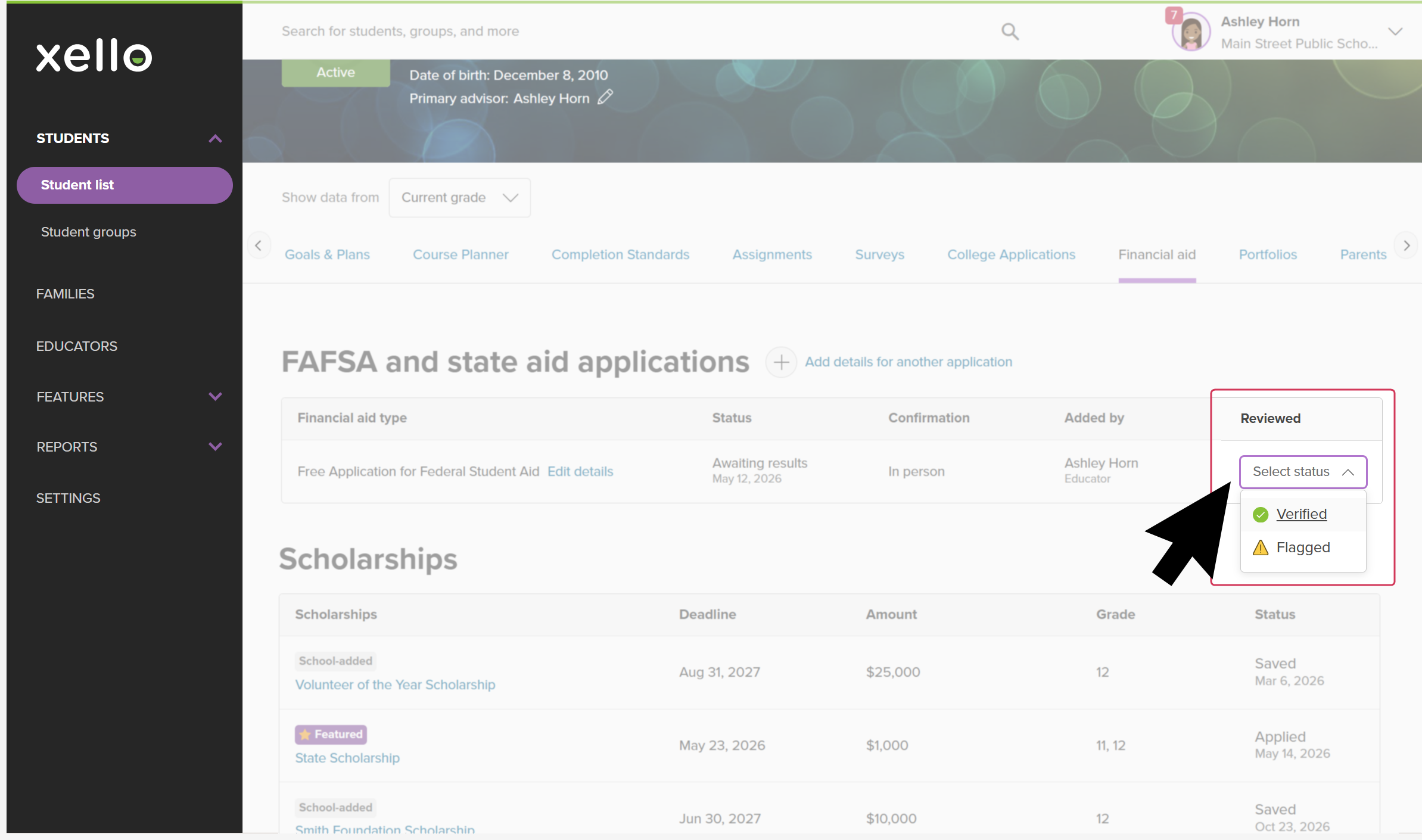This screenshot has height=840, width=1422.
Task: Click the Xello logo
Action: click(94, 56)
